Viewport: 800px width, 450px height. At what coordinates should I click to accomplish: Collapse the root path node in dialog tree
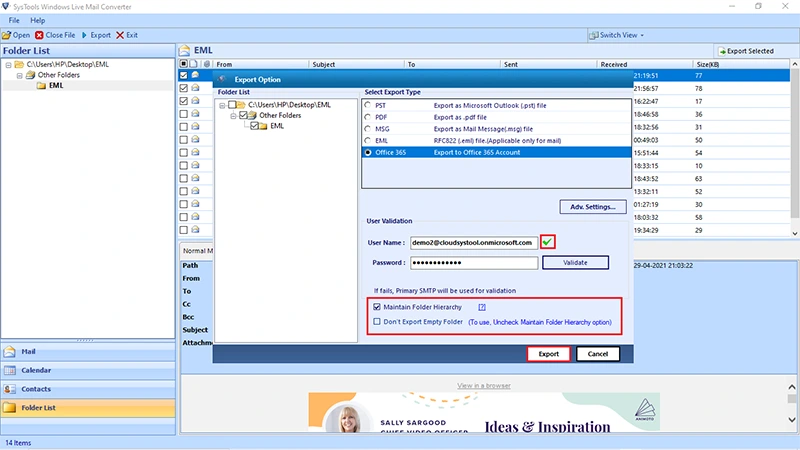pyautogui.click(x=222, y=105)
